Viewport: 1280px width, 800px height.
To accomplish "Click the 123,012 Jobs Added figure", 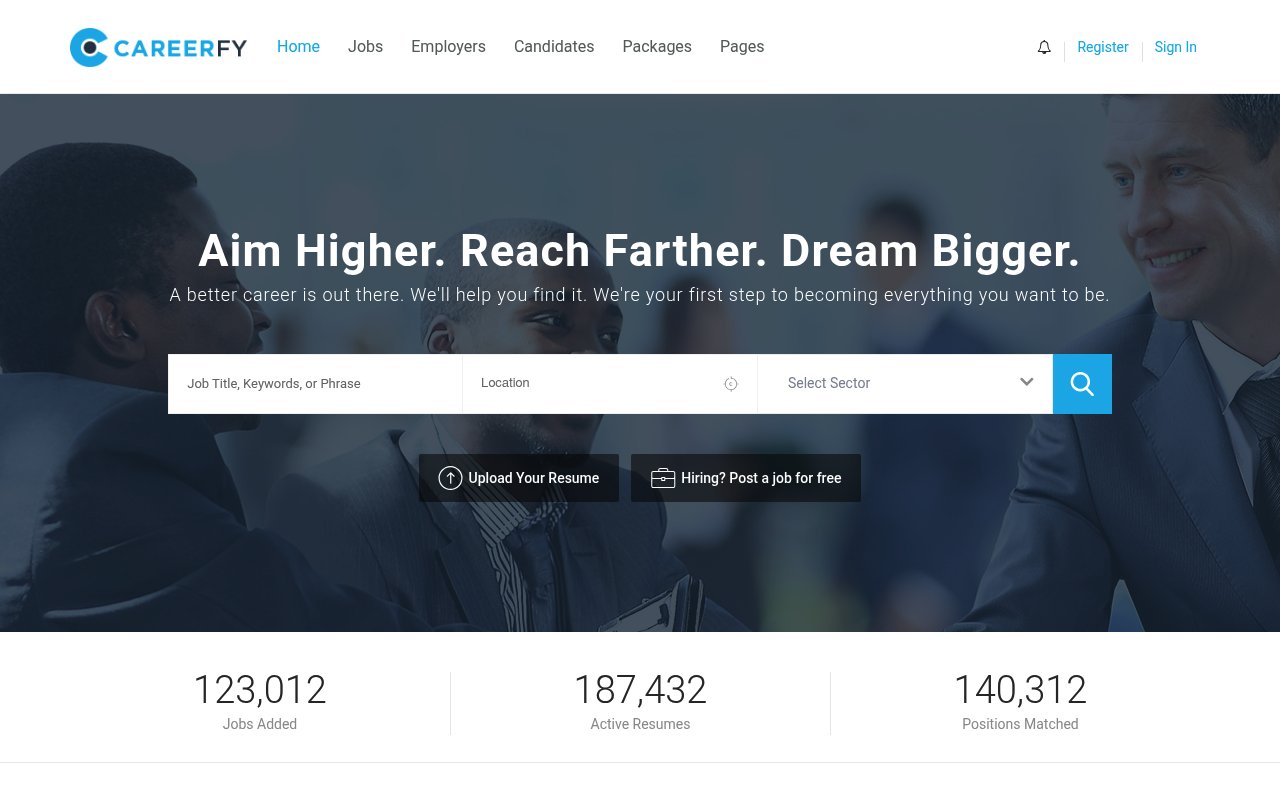I will [x=260, y=691].
